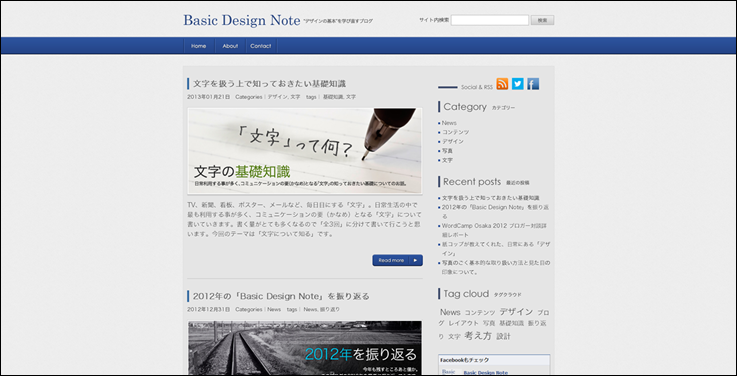This screenshot has width=737, height=376.
Task: Select デザイン in the Category list
Action: pos(453,141)
